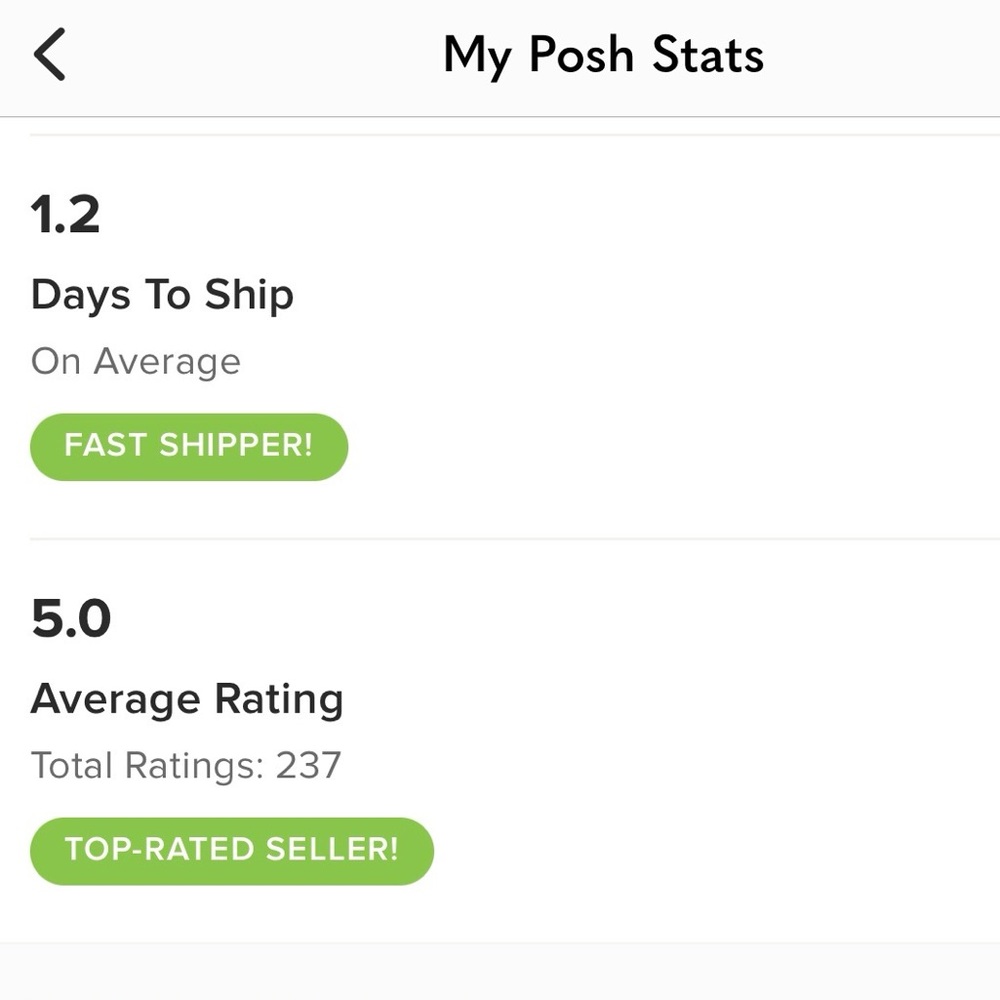This screenshot has width=1000, height=1000.
Task: Click the divider between shipping and rating sections
Action: pos(500,539)
